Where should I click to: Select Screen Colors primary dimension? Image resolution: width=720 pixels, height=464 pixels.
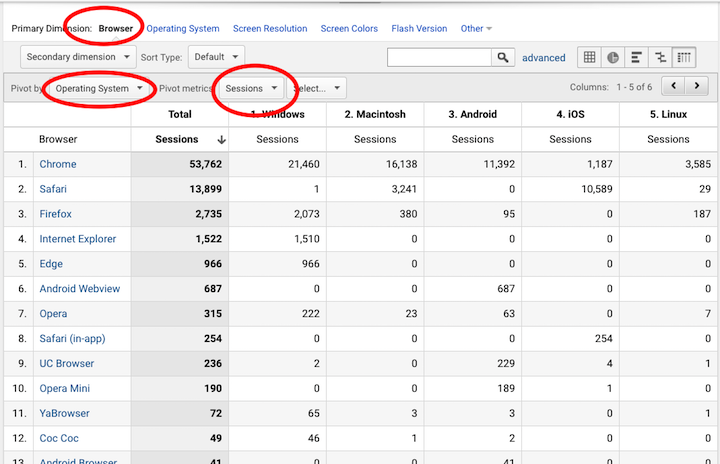pos(349,28)
